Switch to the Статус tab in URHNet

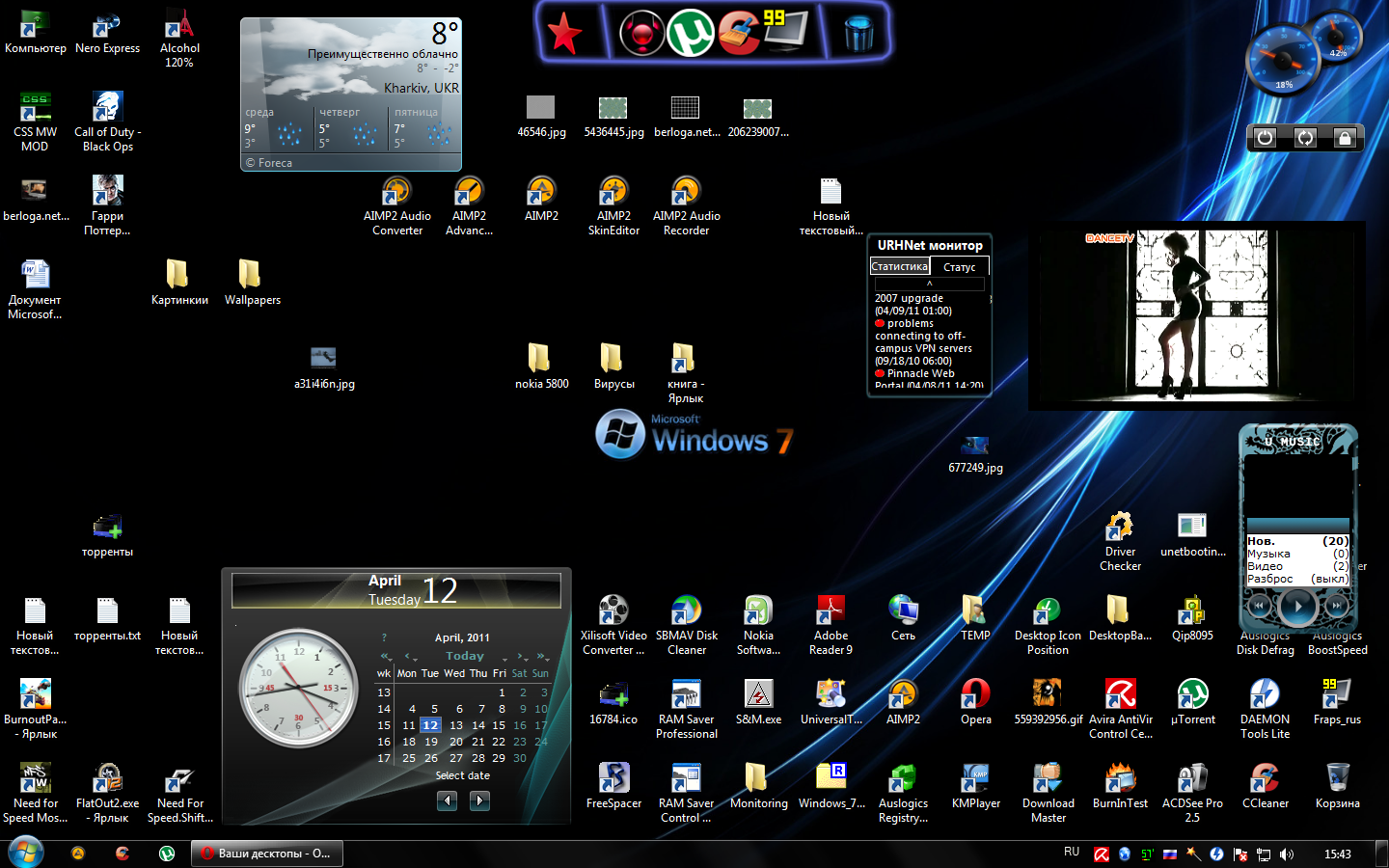(959, 267)
